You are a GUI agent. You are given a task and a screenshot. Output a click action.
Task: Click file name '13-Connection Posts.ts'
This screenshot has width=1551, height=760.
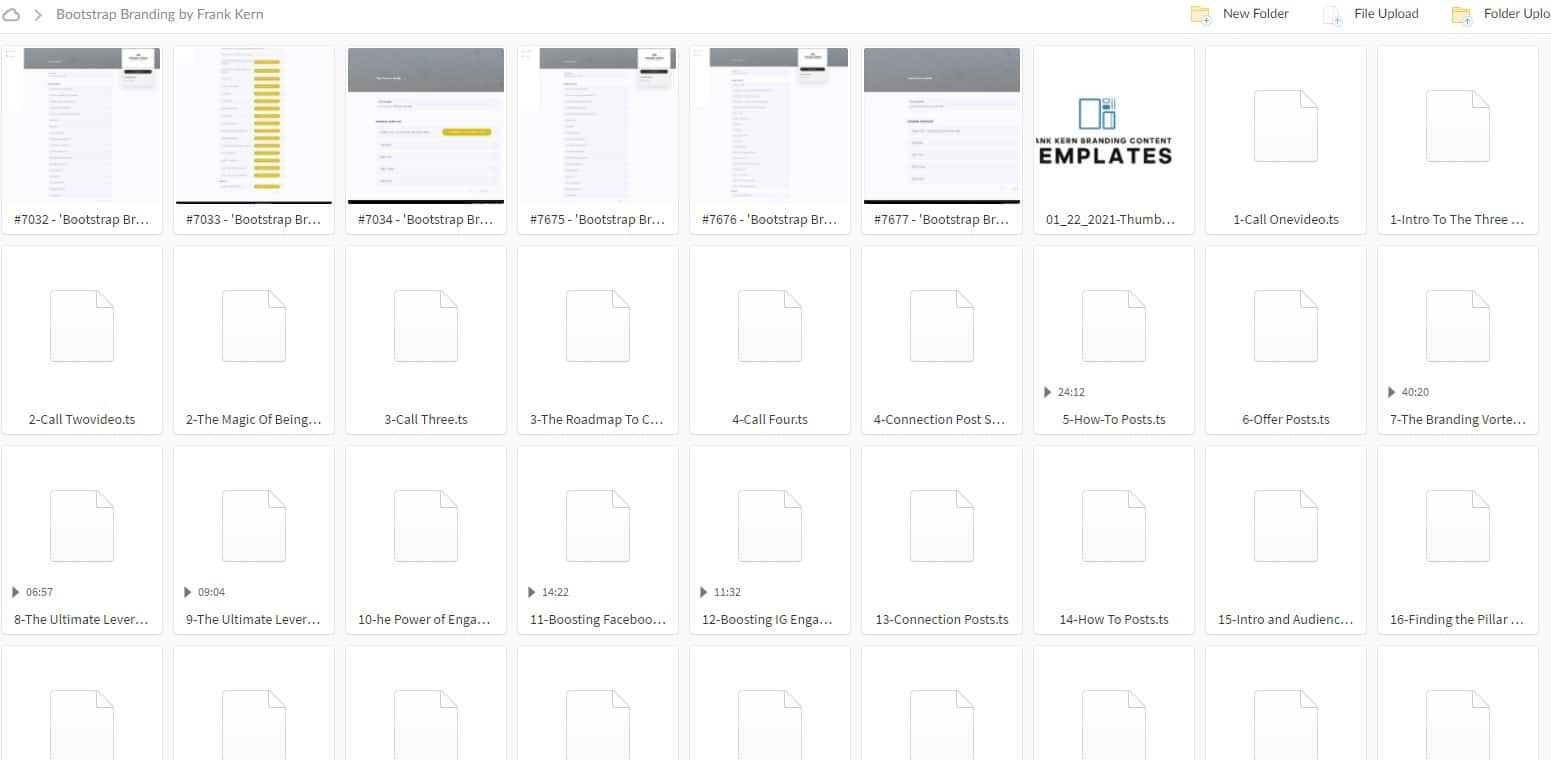click(942, 619)
